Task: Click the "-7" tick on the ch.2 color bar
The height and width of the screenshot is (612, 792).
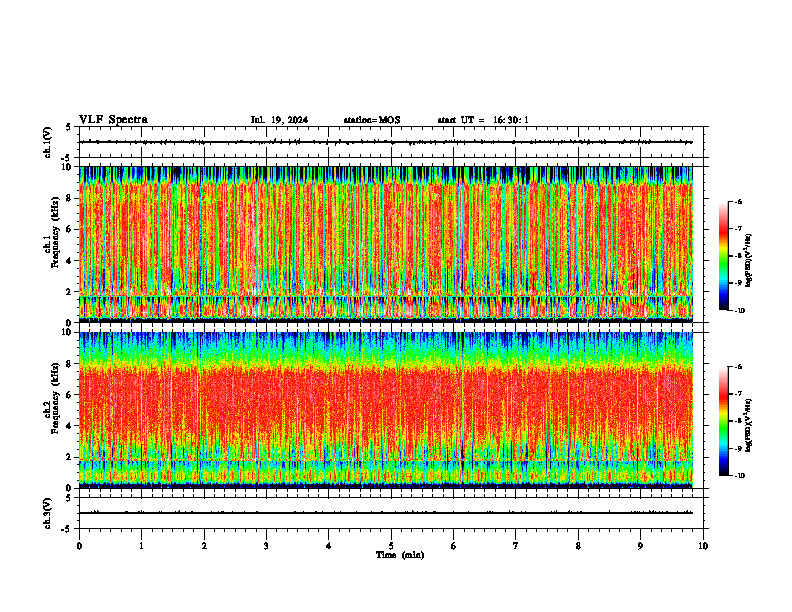Action: click(738, 394)
